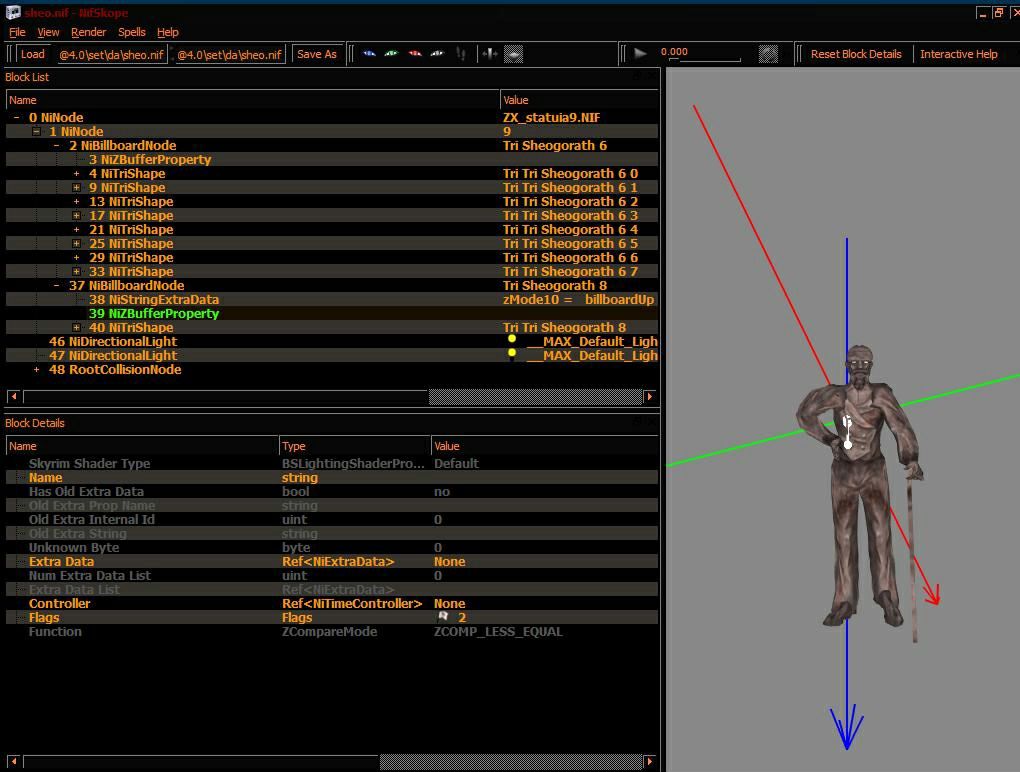The width and height of the screenshot is (1020, 772).
Task: Toggle the Perspective view icon
Action: click(x=513, y=55)
